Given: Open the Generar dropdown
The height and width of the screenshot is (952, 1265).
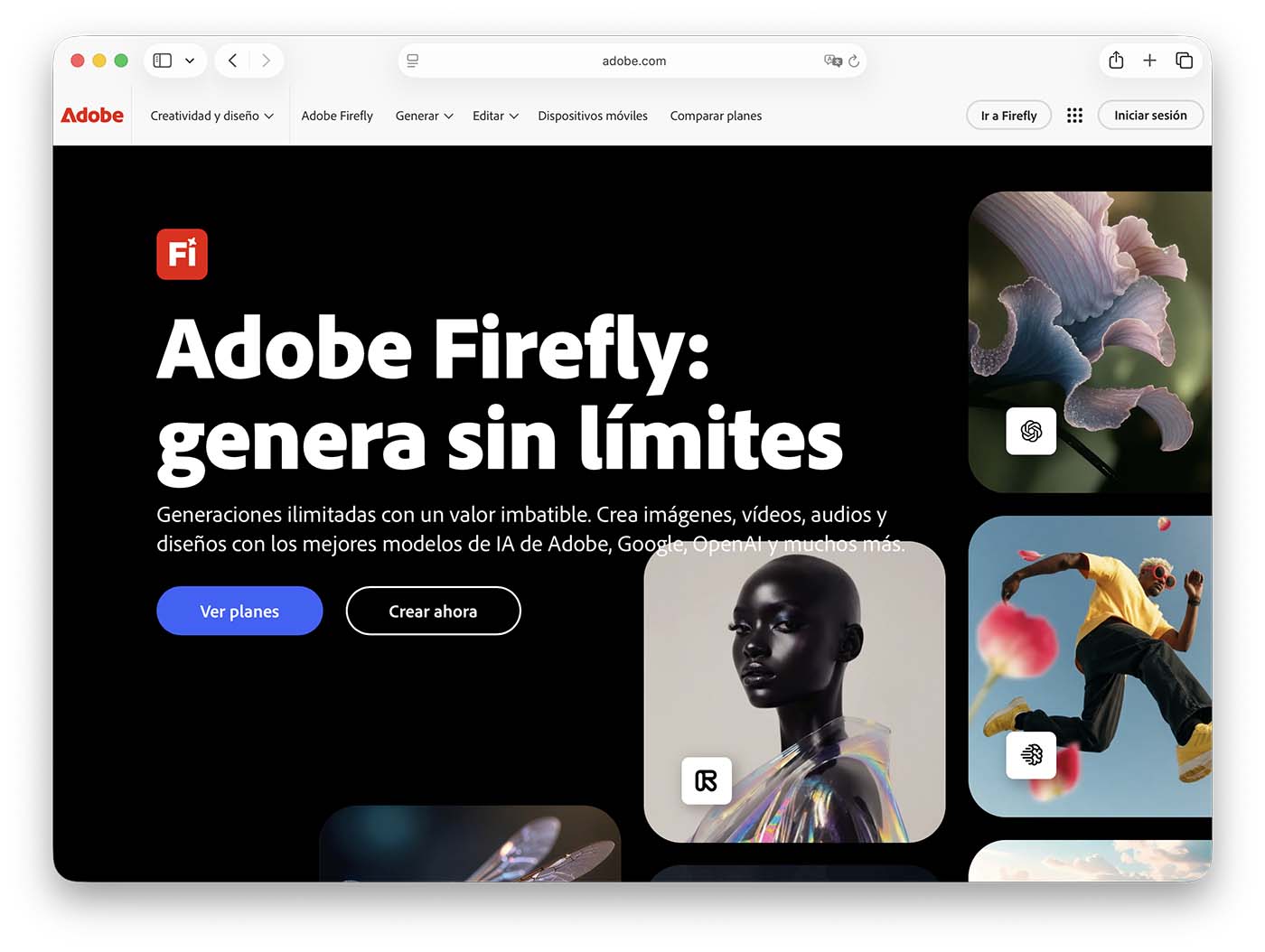Looking at the screenshot, I should pos(423,116).
